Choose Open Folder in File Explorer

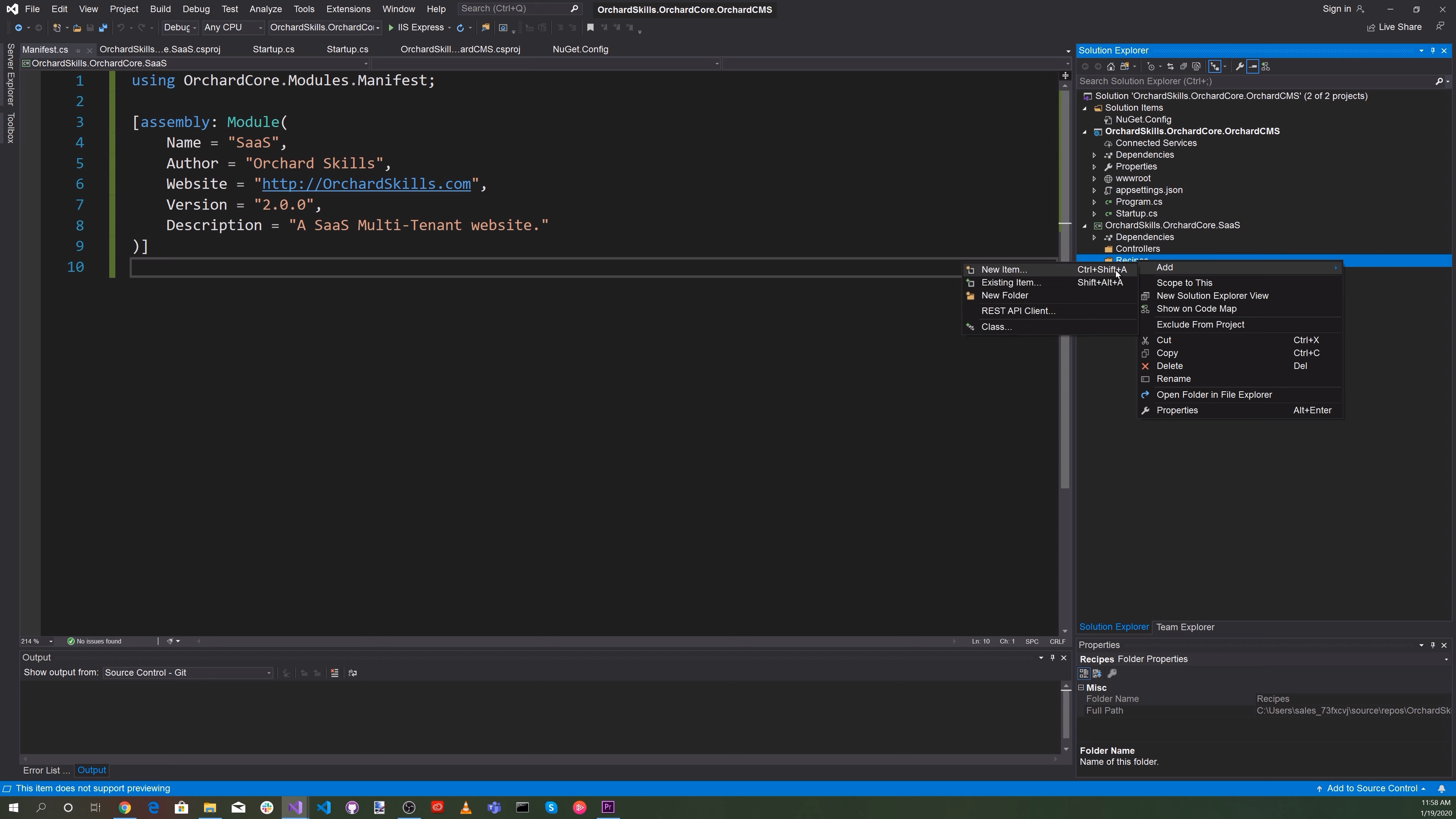(1240, 395)
